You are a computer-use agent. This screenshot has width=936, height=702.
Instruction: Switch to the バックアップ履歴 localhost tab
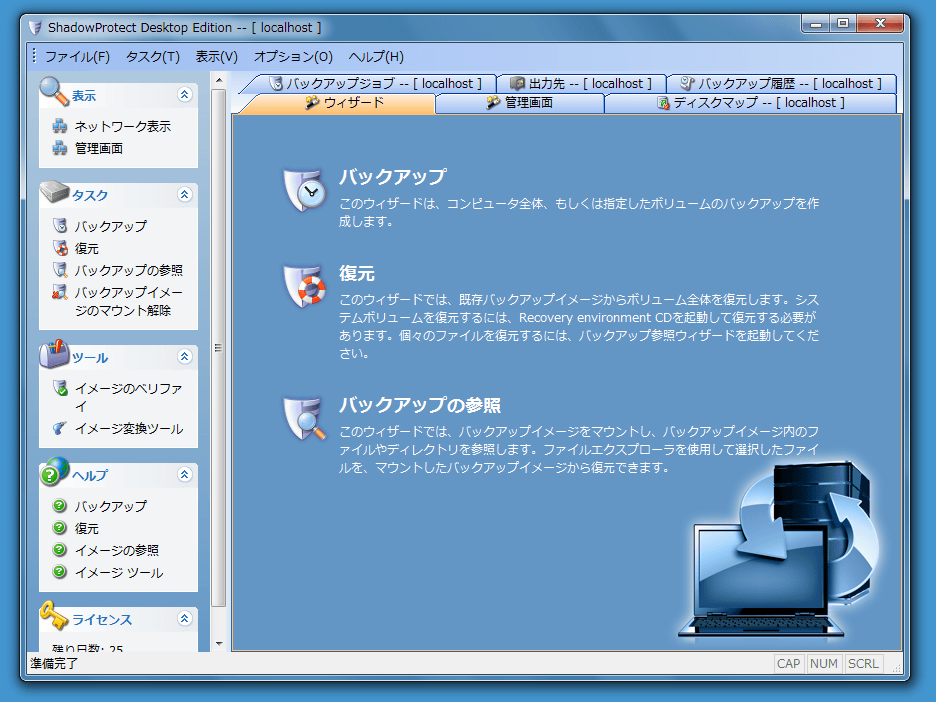pyautogui.click(x=781, y=84)
